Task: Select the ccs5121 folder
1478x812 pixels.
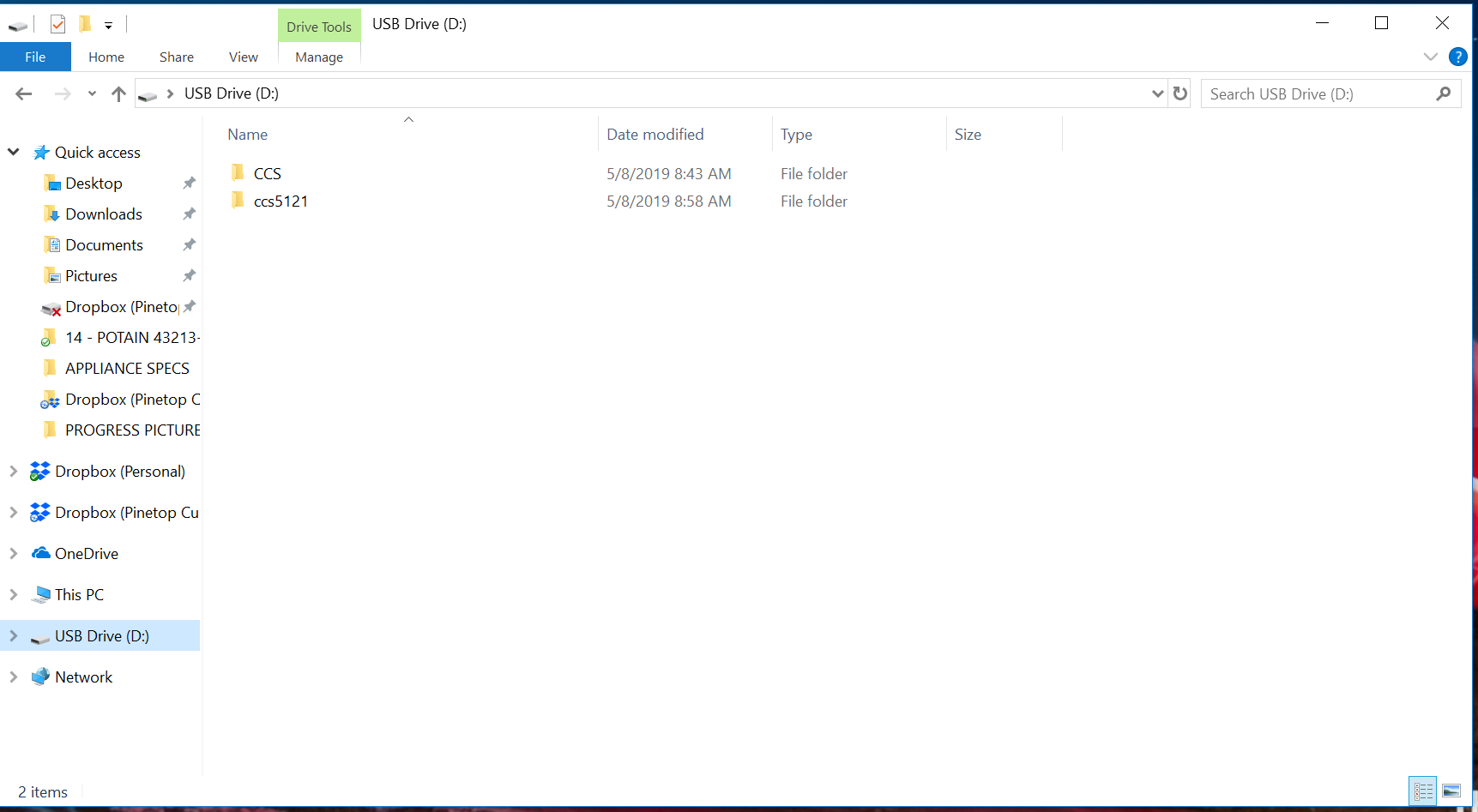Action: [x=281, y=201]
